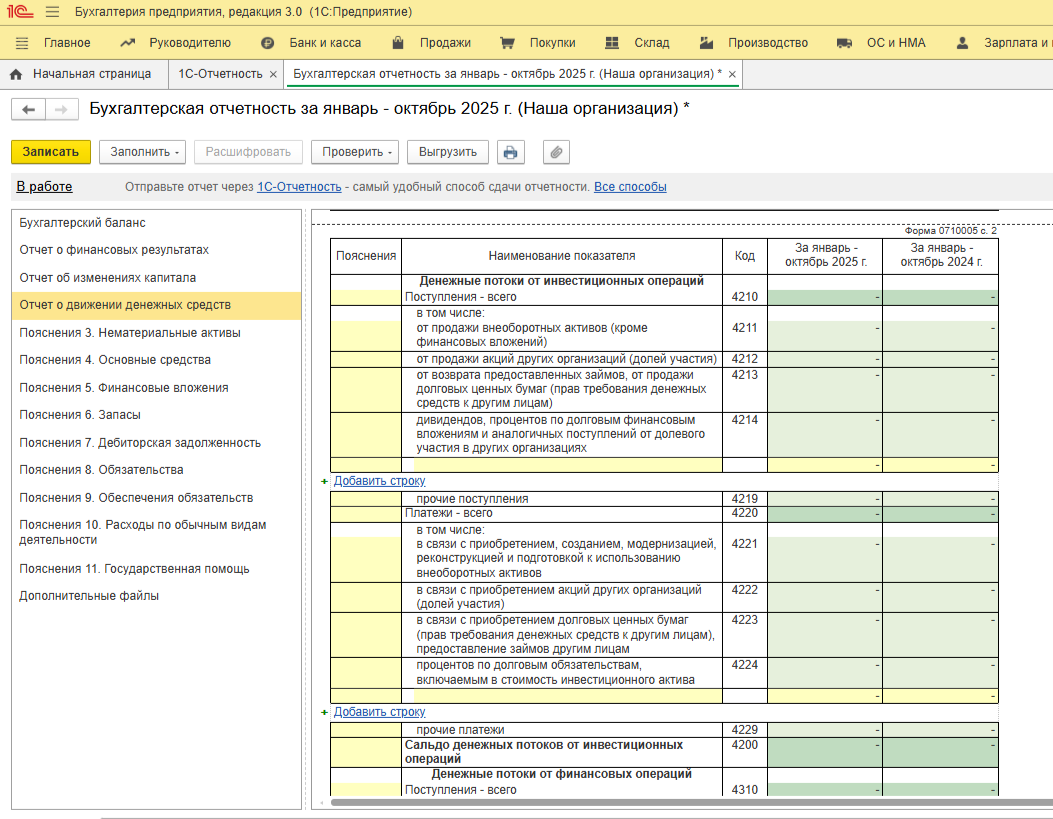The height and width of the screenshot is (819, 1053).
Task: Close the 1С-Отчетность tab
Action: coord(273,75)
